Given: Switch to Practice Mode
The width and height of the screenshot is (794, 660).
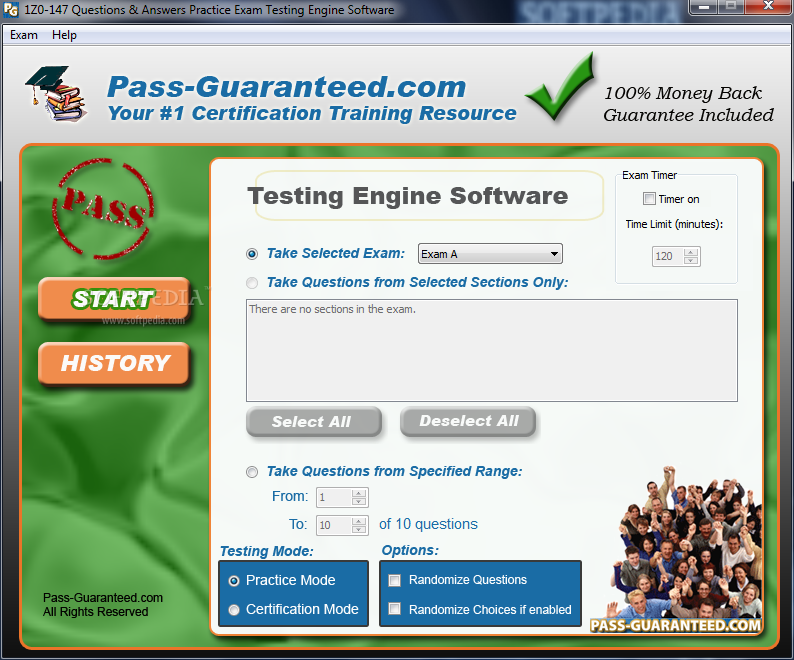Looking at the screenshot, I should 234,580.
